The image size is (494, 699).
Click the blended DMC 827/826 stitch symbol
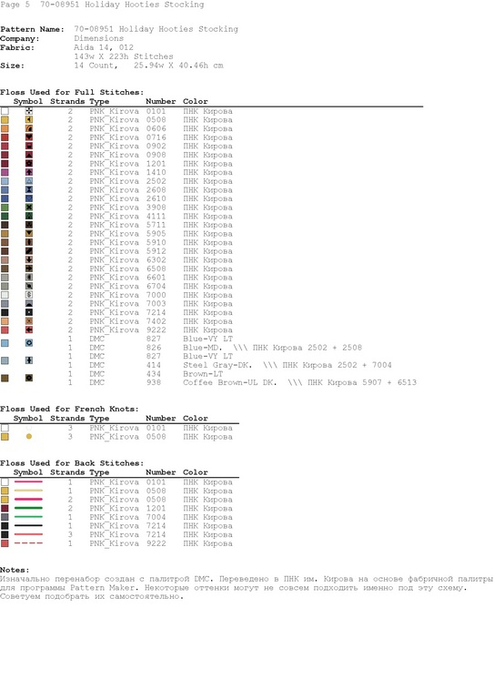click(x=29, y=343)
